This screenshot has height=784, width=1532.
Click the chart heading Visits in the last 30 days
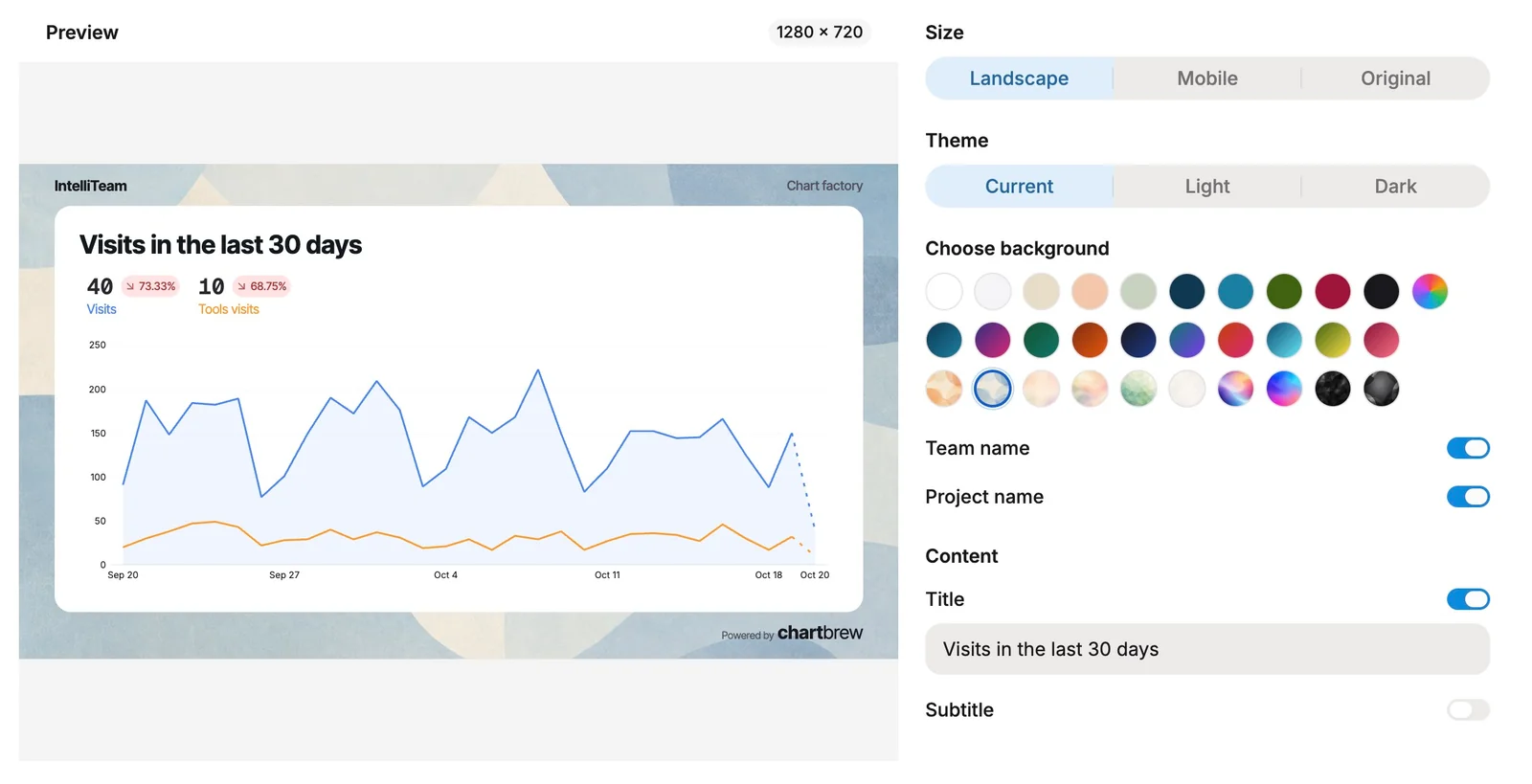[x=220, y=245]
